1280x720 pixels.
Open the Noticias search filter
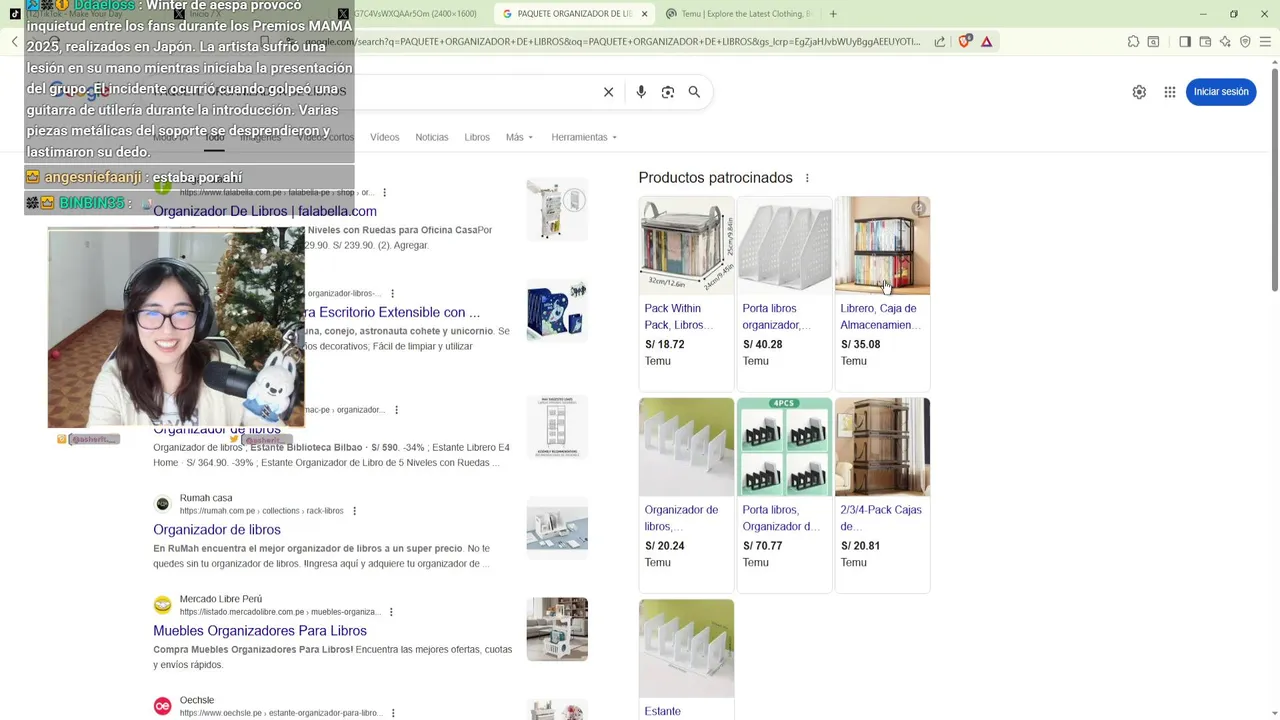[x=432, y=137]
